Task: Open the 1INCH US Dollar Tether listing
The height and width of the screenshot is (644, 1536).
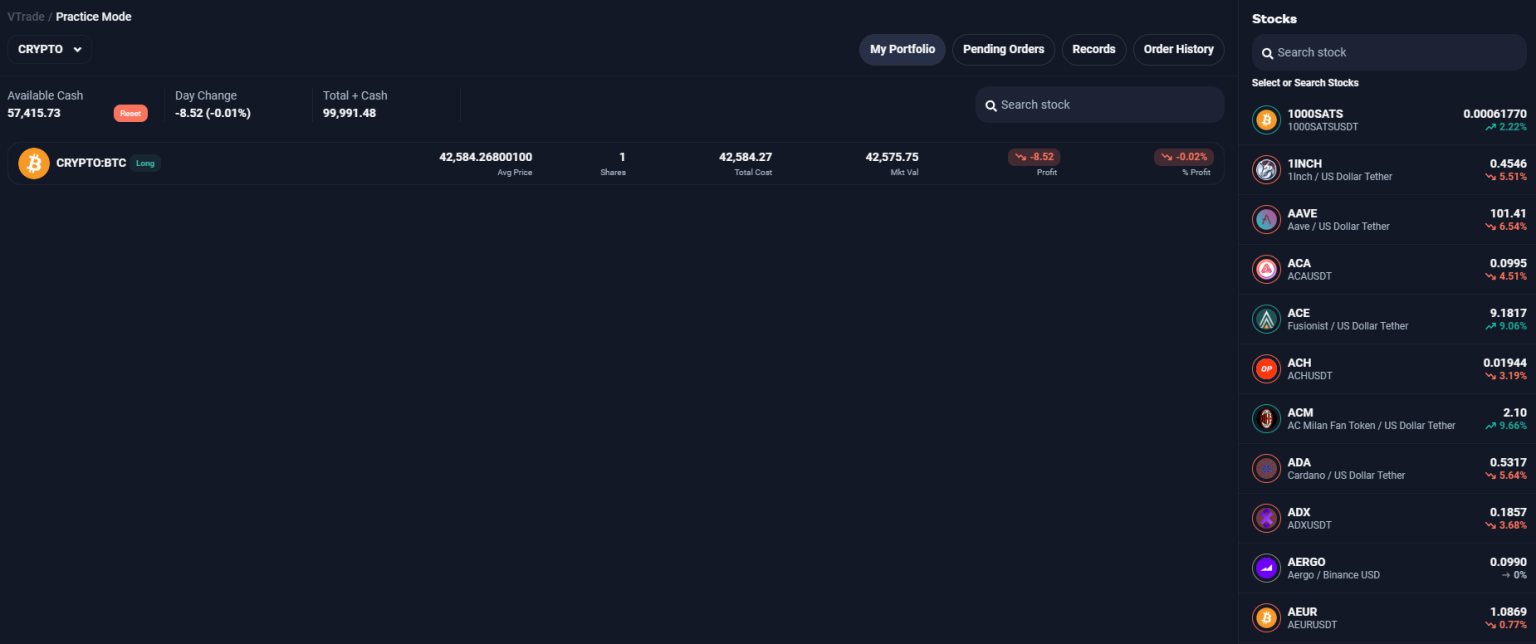Action: click(x=1388, y=169)
